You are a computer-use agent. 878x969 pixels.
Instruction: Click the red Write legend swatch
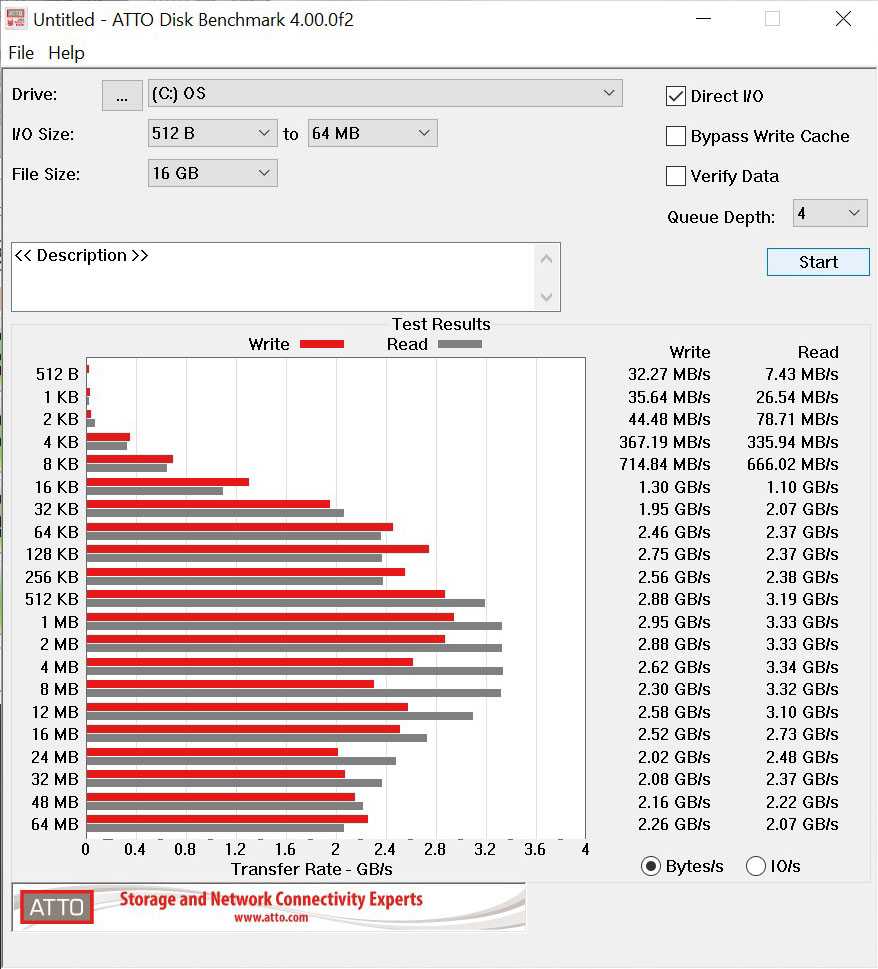(321, 344)
